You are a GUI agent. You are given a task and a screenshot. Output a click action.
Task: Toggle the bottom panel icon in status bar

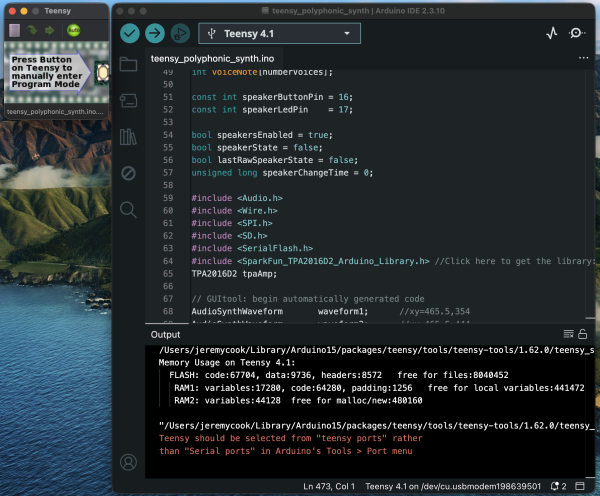[580, 486]
